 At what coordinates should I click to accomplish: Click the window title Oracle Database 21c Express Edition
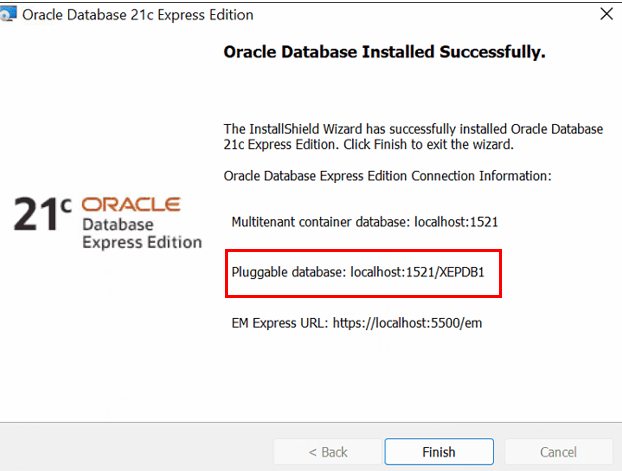(138, 15)
